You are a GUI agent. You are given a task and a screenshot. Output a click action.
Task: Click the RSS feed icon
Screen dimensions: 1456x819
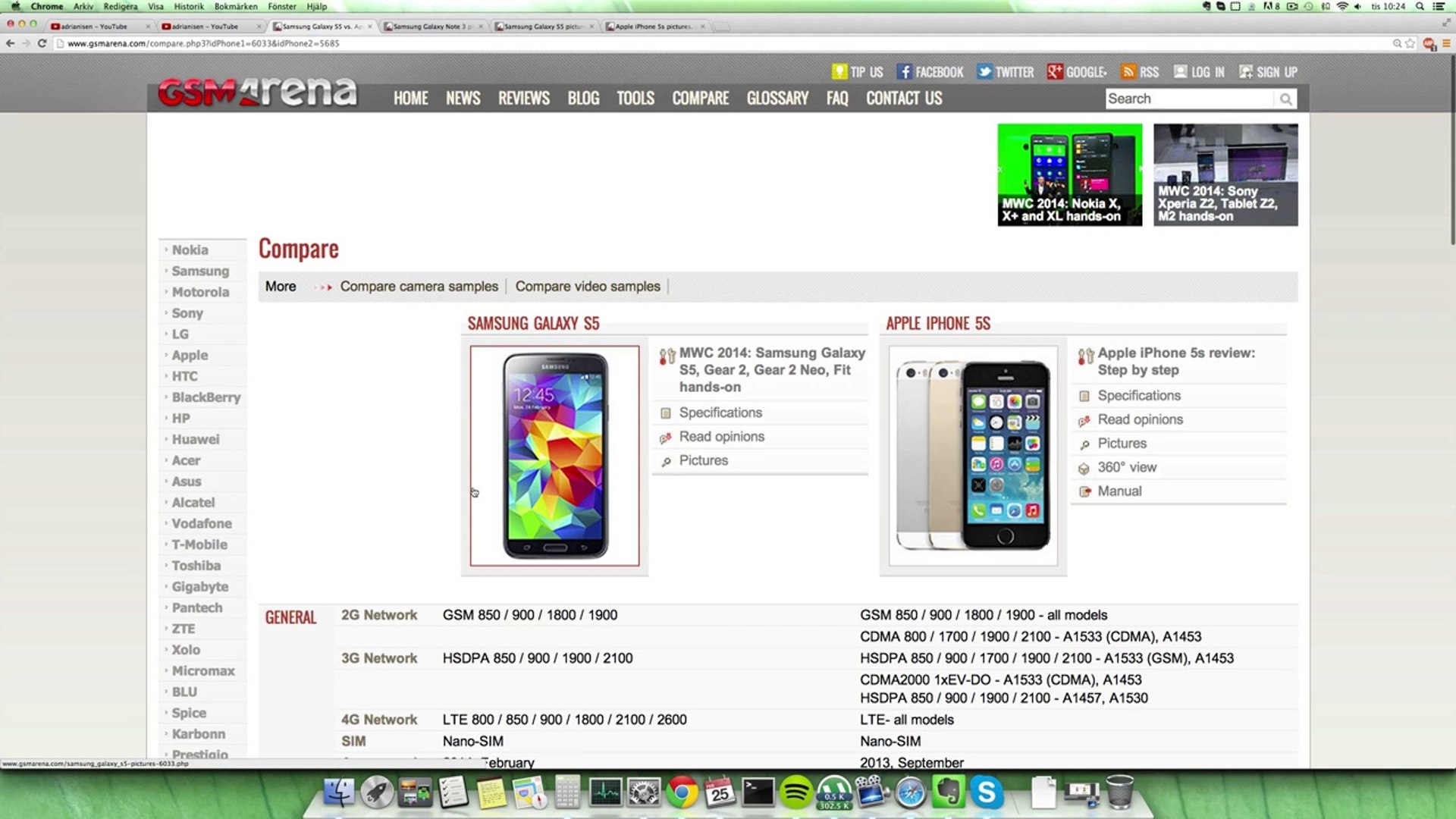pos(1128,72)
